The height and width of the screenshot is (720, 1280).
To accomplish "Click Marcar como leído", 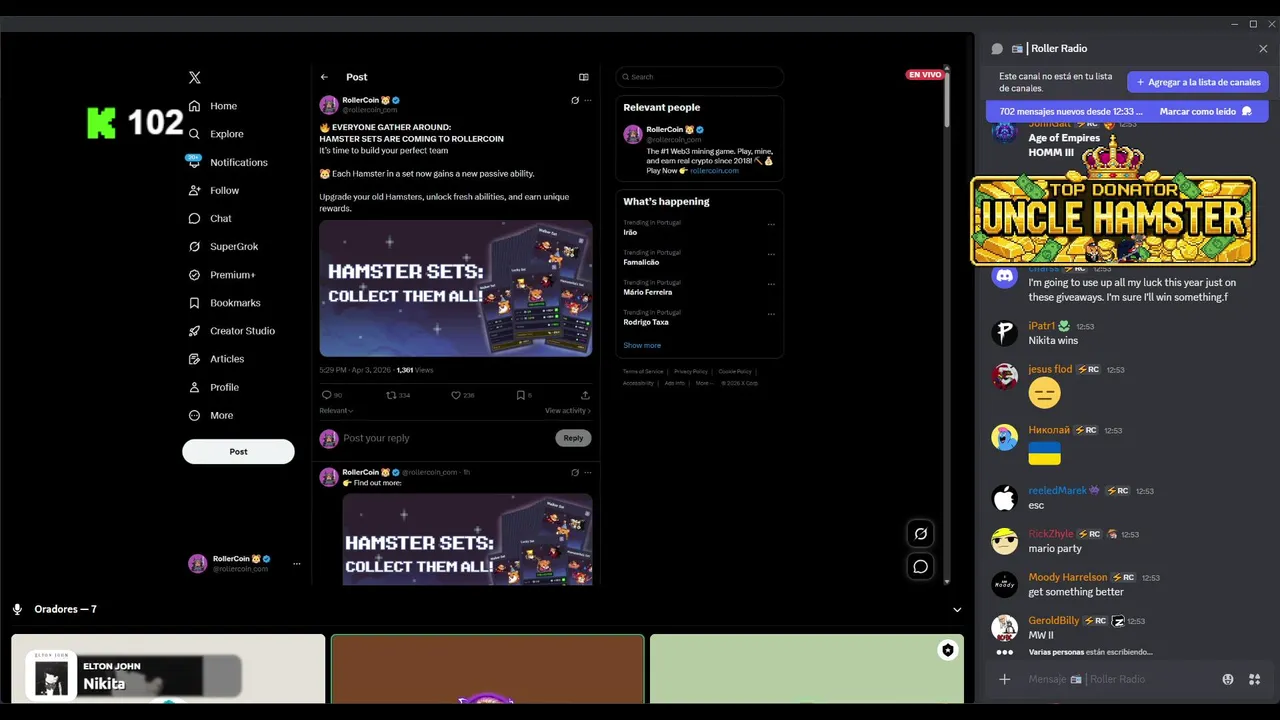I will click(1205, 112).
